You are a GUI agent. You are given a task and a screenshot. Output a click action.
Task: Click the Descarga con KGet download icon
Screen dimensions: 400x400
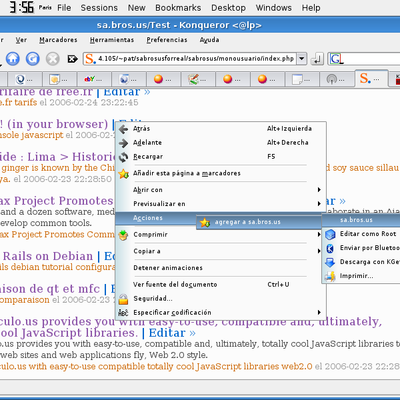(x=330, y=262)
